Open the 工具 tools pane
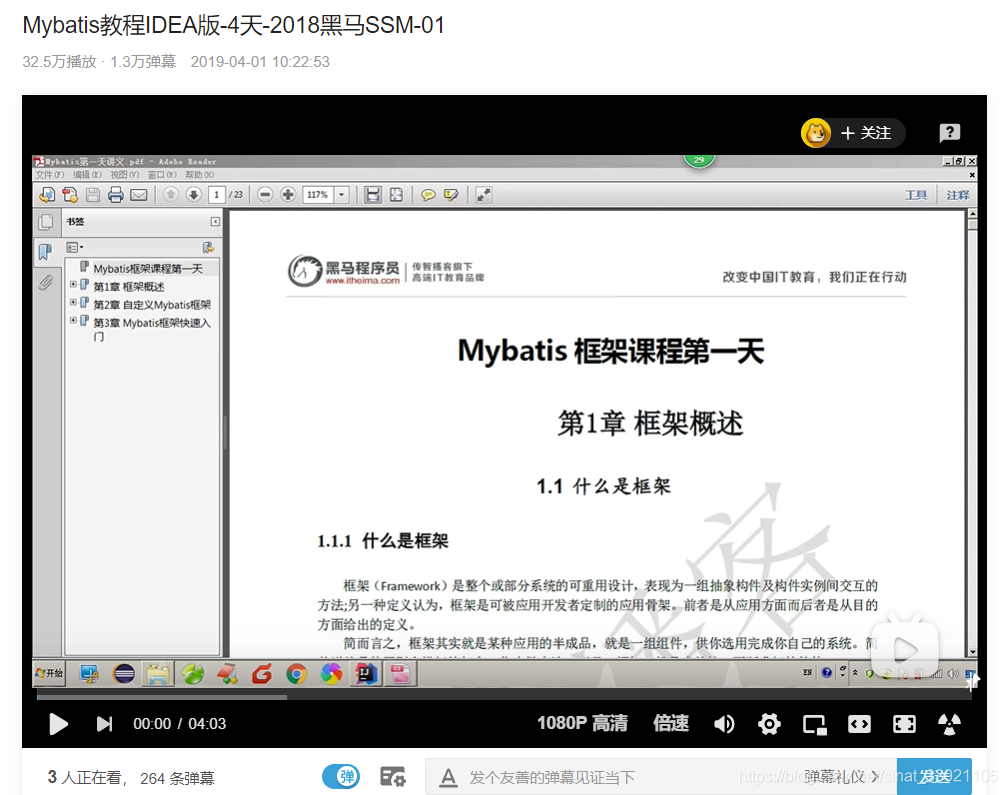 coord(916,195)
